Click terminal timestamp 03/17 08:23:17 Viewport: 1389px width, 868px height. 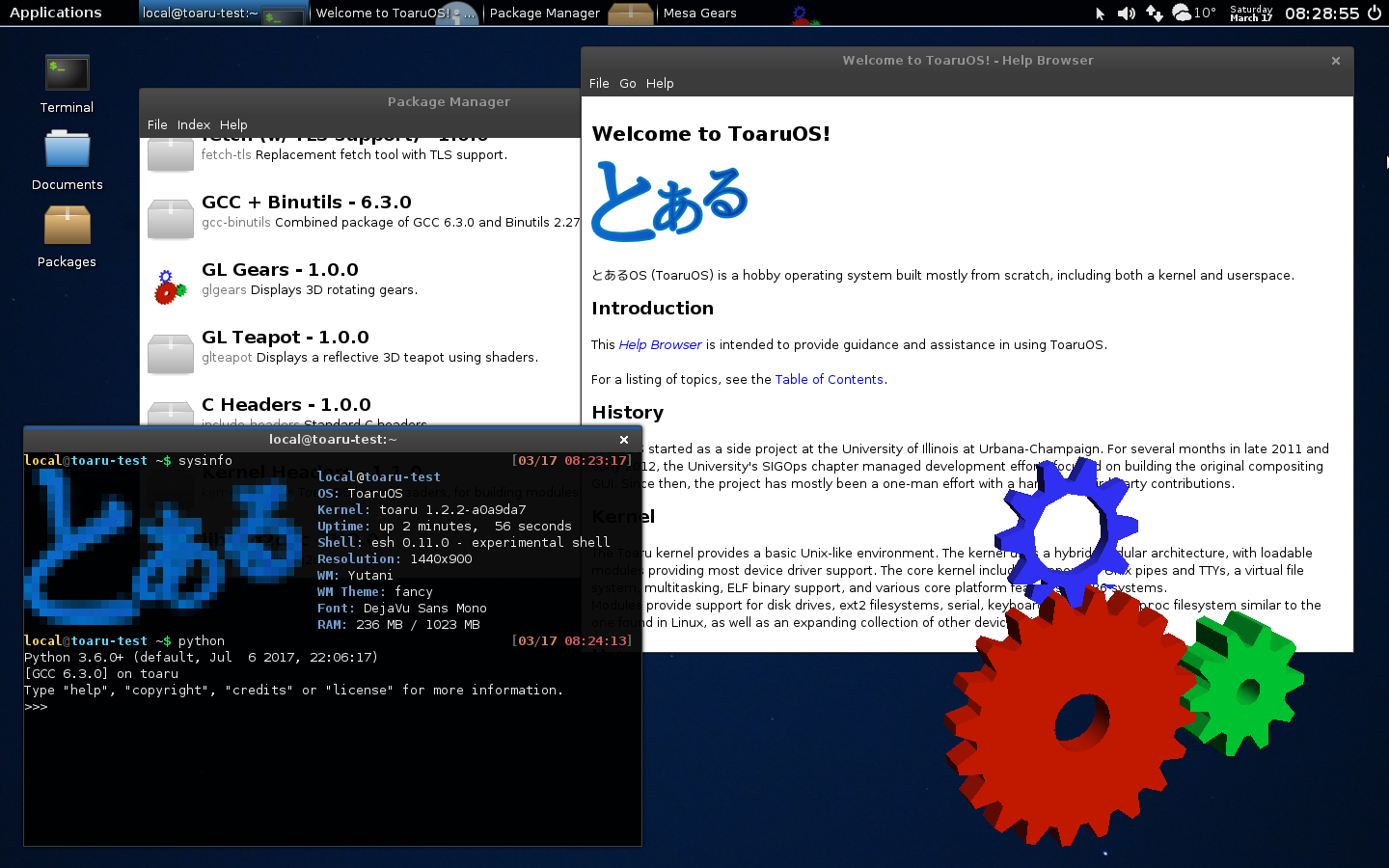click(572, 460)
